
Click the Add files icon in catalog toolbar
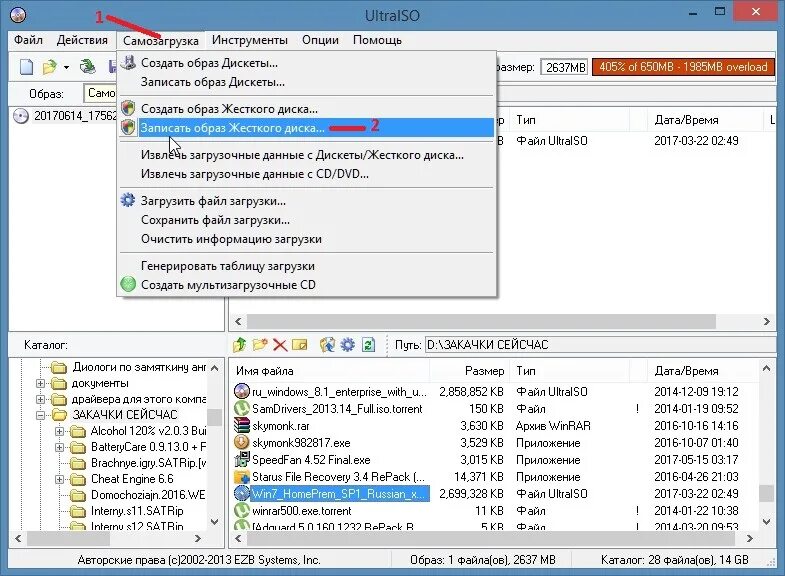(327, 344)
